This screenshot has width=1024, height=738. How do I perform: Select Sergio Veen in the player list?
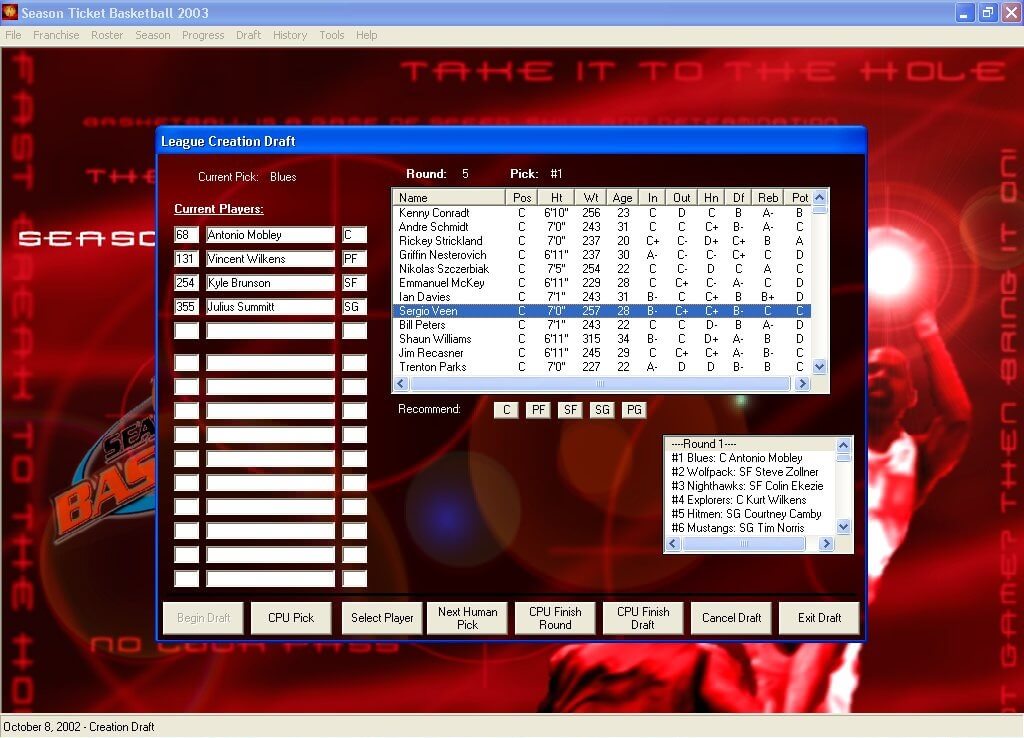(602, 311)
